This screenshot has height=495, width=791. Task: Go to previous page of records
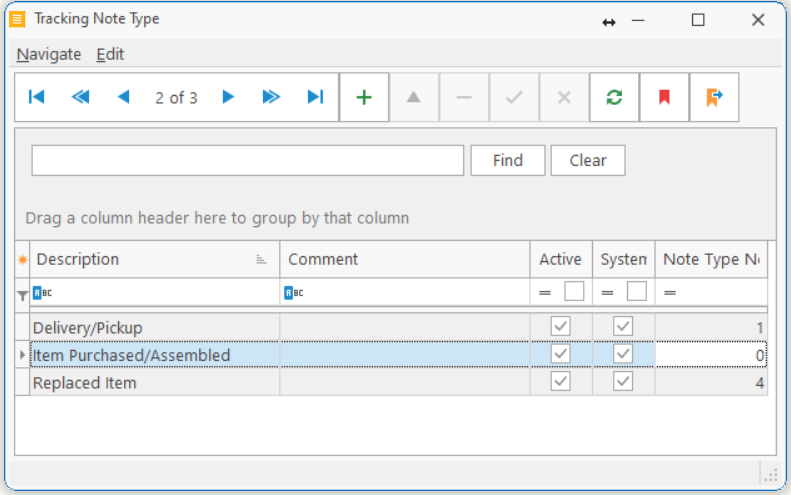click(x=80, y=97)
